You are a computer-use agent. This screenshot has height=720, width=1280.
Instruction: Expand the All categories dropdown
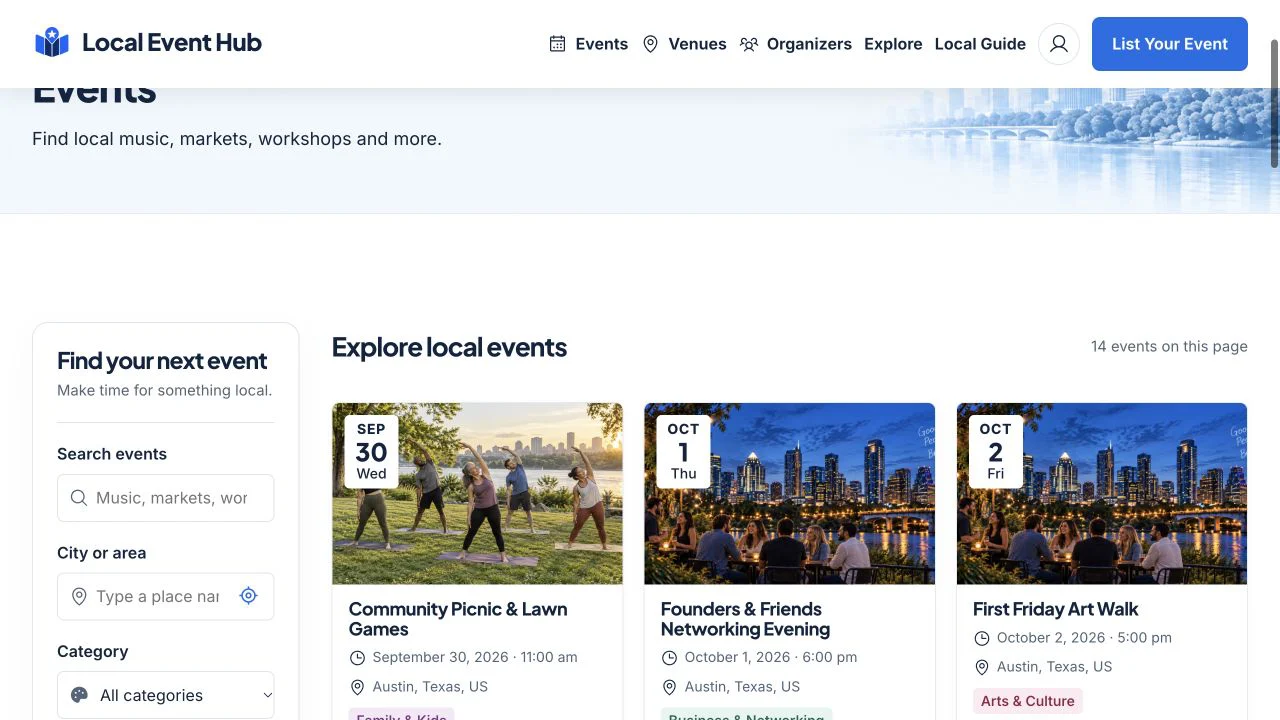point(165,695)
